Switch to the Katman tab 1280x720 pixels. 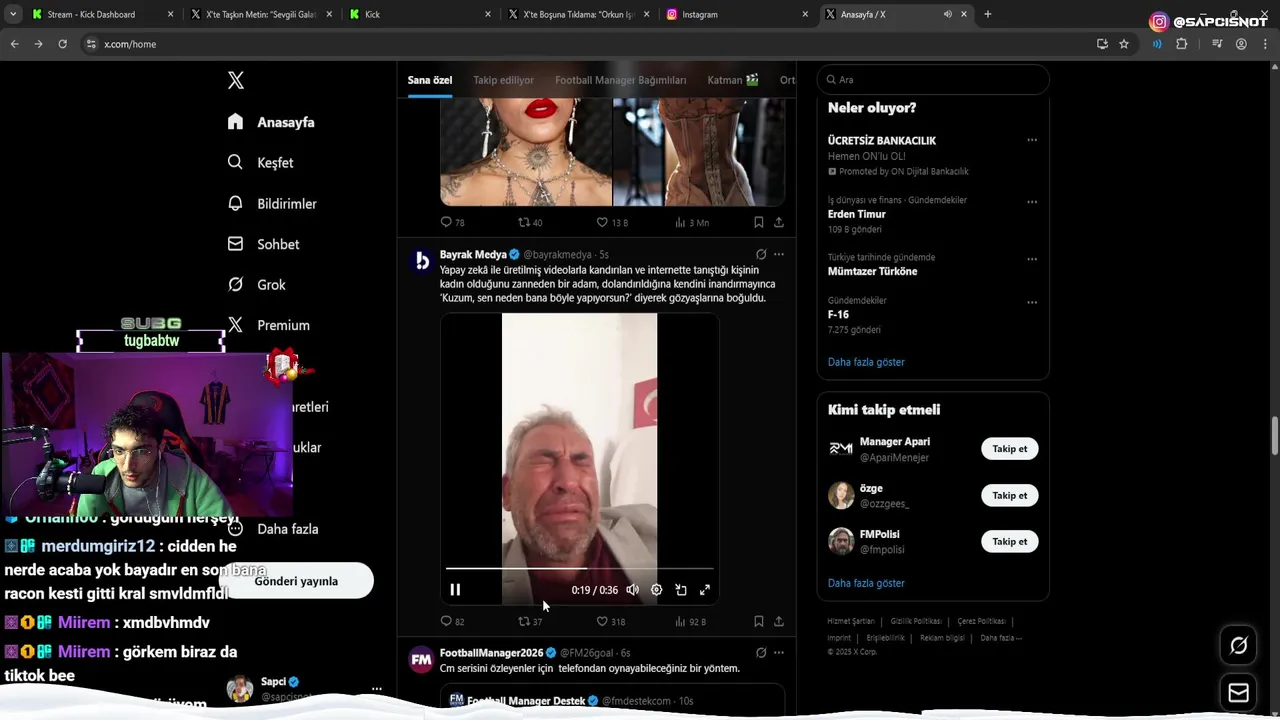coord(733,80)
